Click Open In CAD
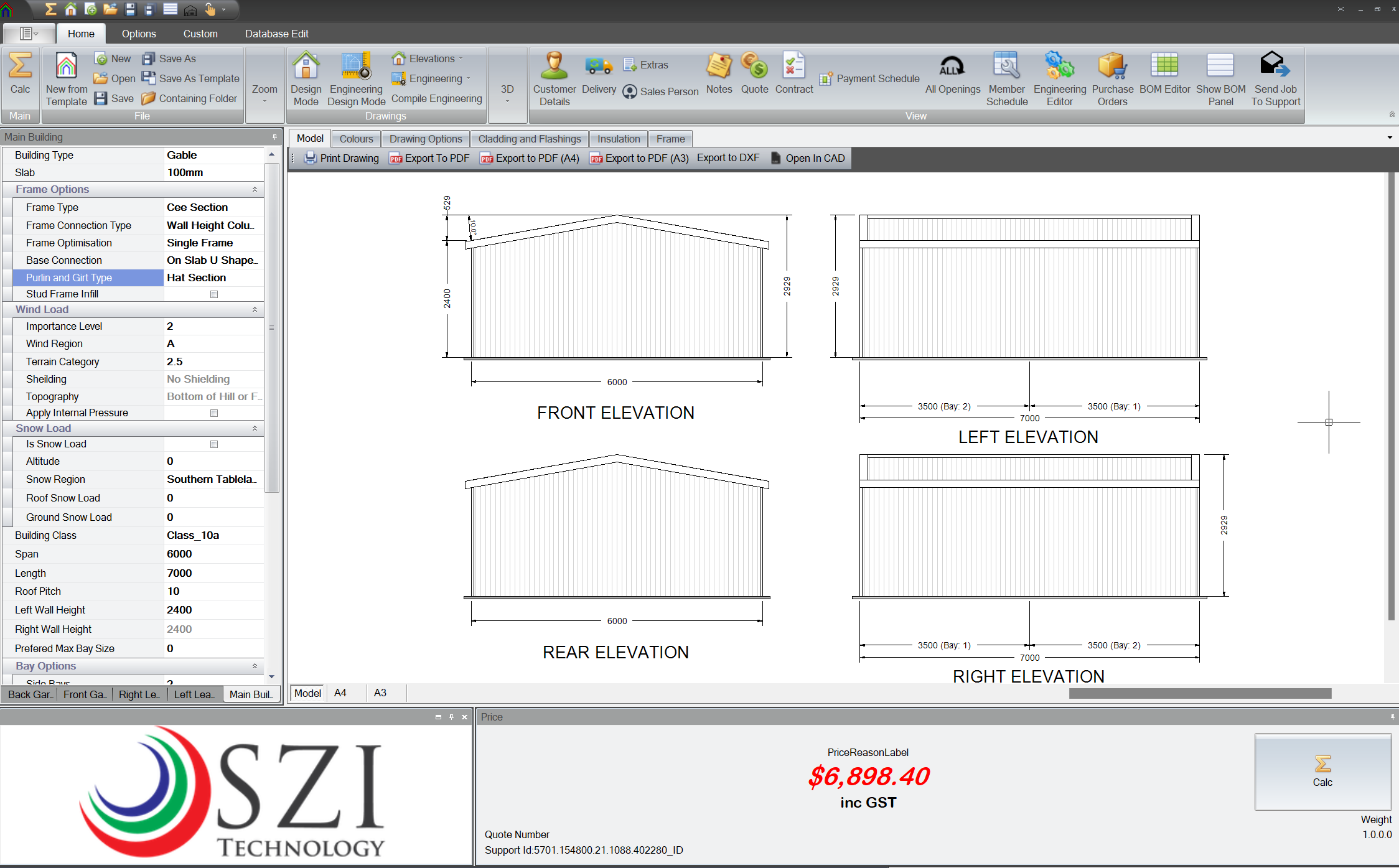 [808, 158]
